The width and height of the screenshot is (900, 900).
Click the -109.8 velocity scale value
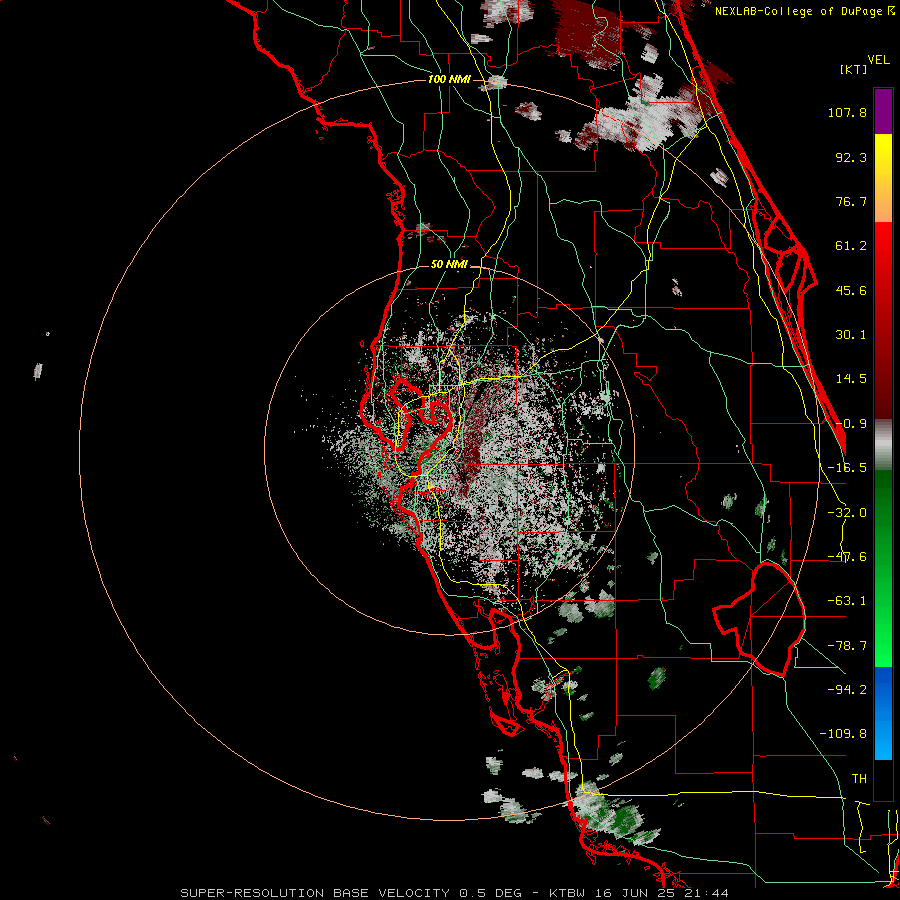pyautogui.click(x=843, y=734)
